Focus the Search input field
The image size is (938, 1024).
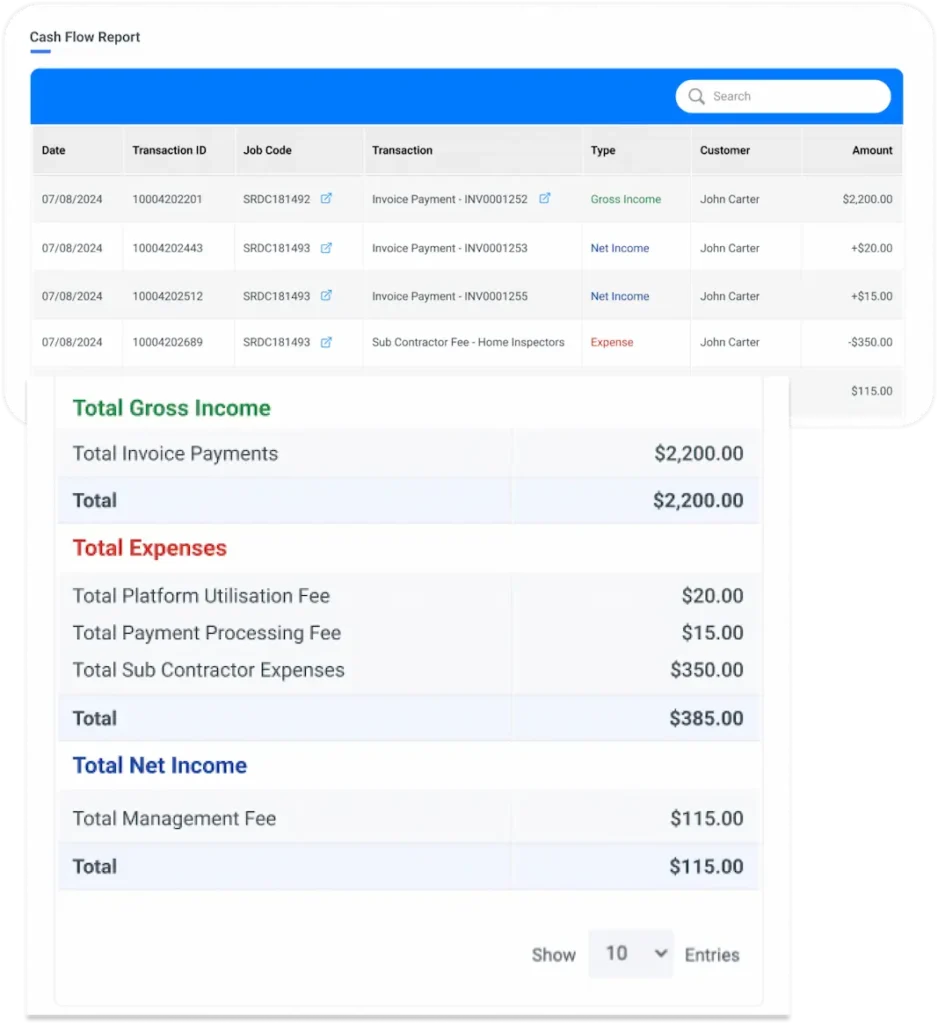pyautogui.click(x=783, y=97)
